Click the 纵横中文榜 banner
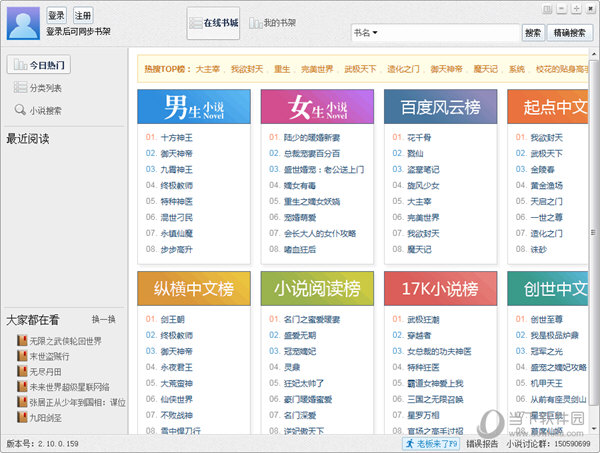Image resolution: width=600 pixels, height=453 pixels. coord(194,288)
